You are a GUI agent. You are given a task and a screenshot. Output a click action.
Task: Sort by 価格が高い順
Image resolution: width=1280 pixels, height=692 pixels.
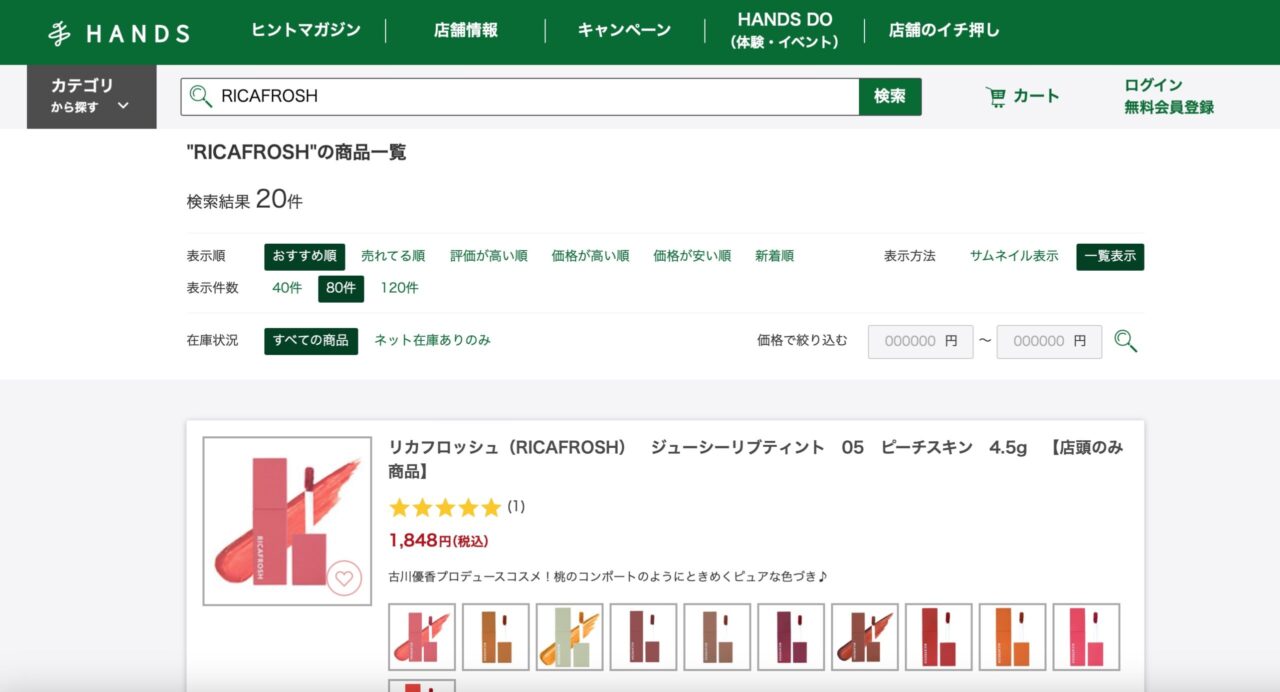point(591,257)
